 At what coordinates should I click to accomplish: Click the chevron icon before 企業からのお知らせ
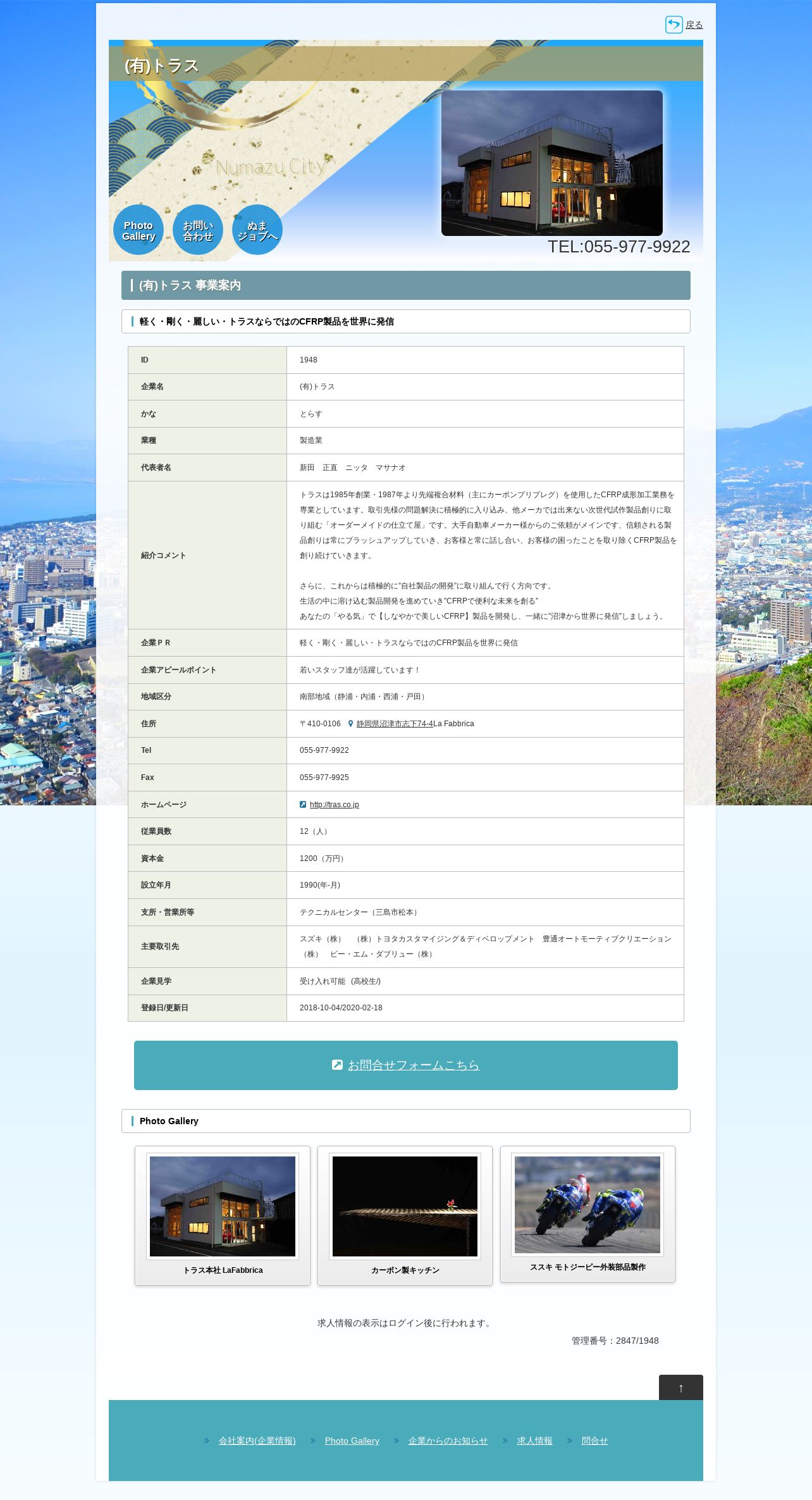pyautogui.click(x=397, y=1441)
